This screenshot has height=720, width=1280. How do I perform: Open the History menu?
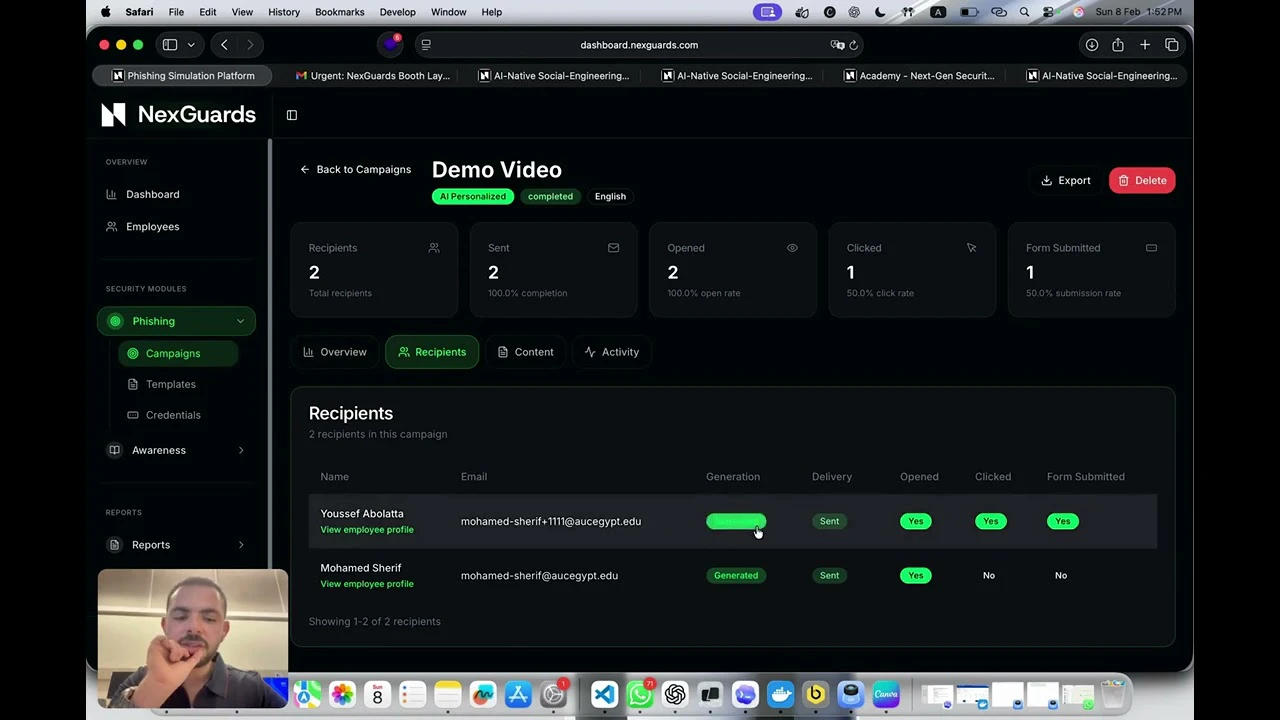(x=284, y=12)
